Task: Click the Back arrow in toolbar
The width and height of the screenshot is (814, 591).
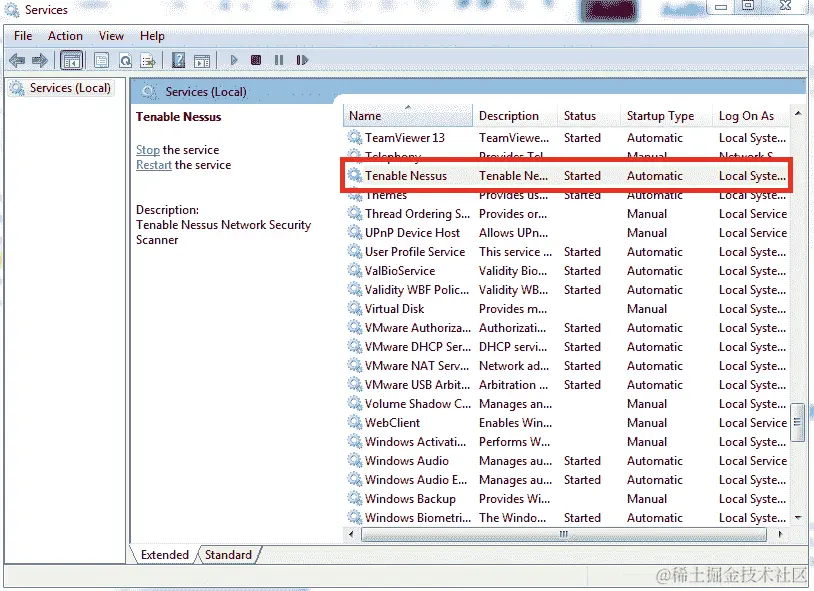Action: [x=17, y=61]
